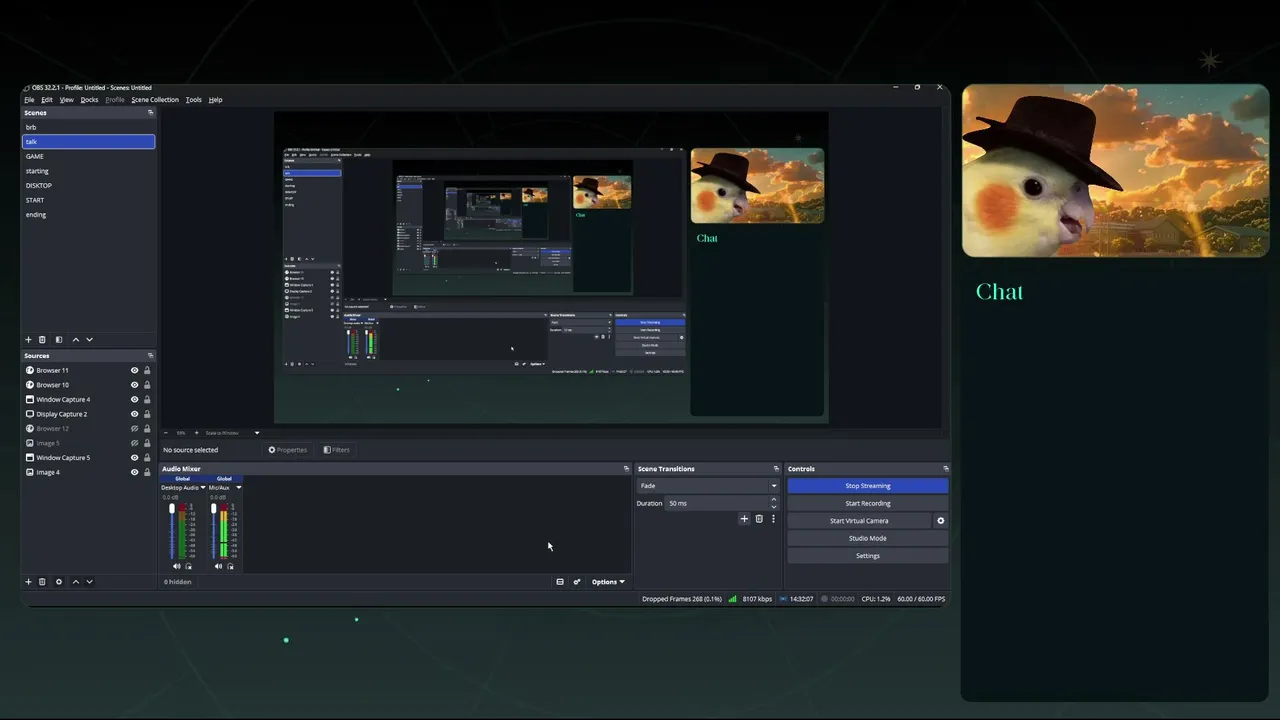Screen dimensions: 1280x720
Task: Mute the Desktop Audio channel
Action: click(177, 566)
